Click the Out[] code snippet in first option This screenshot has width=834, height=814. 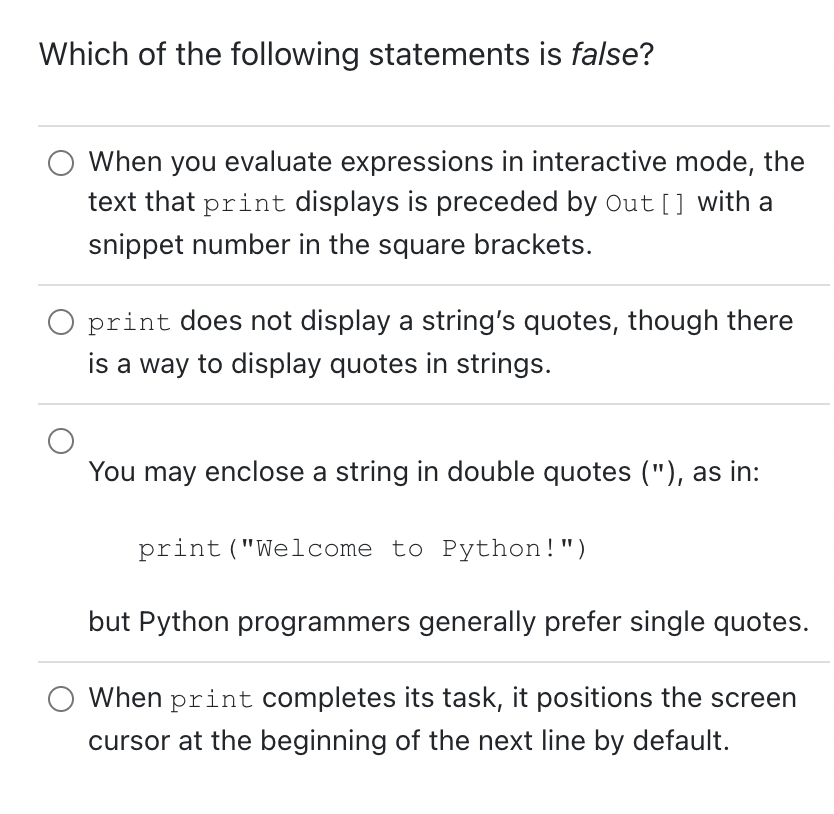(x=646, y=203)
